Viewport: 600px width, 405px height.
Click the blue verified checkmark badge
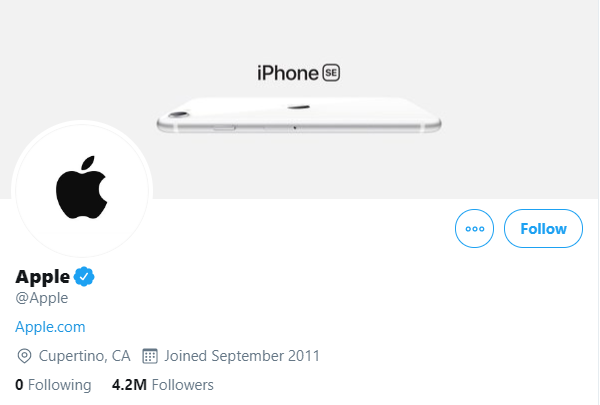point(84,276)
